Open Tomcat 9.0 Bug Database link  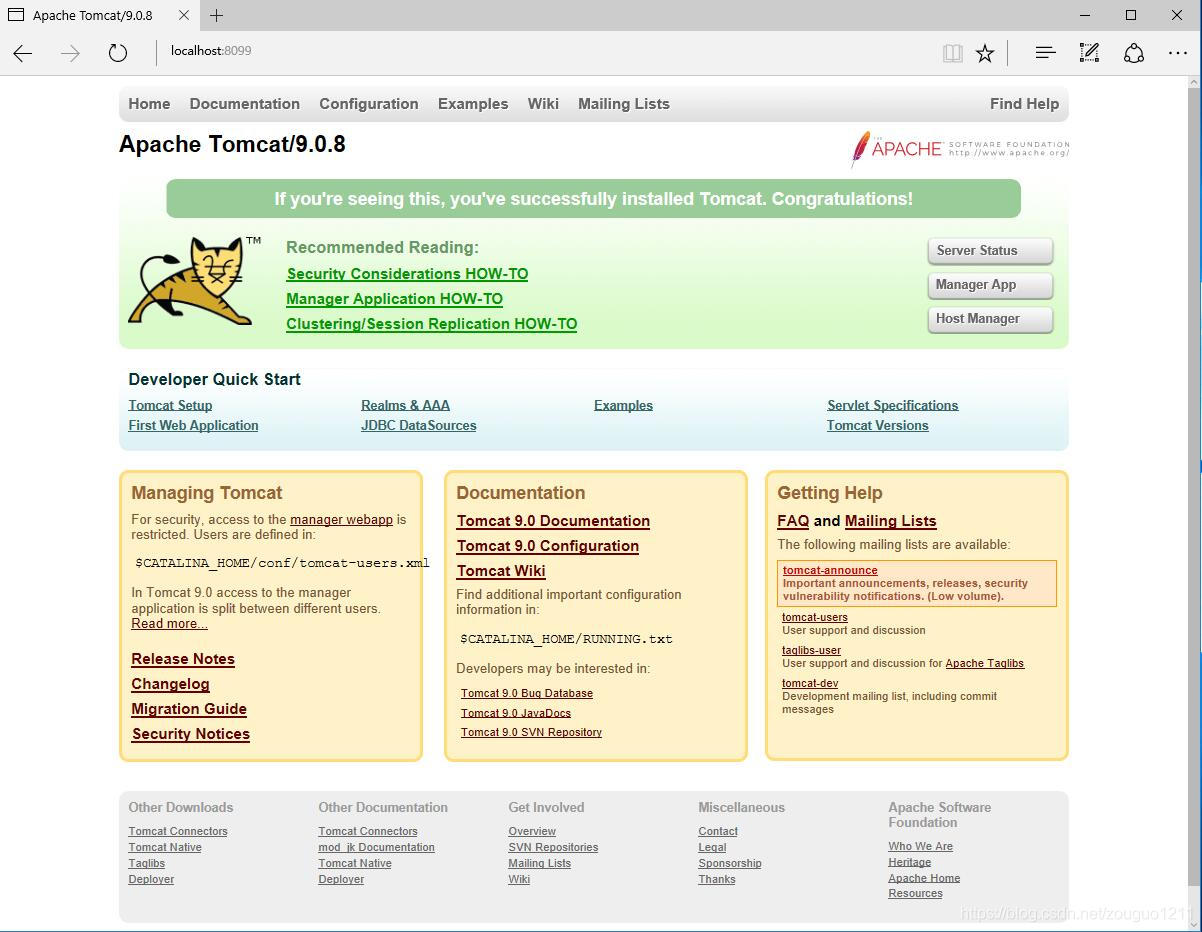point(527,693)
